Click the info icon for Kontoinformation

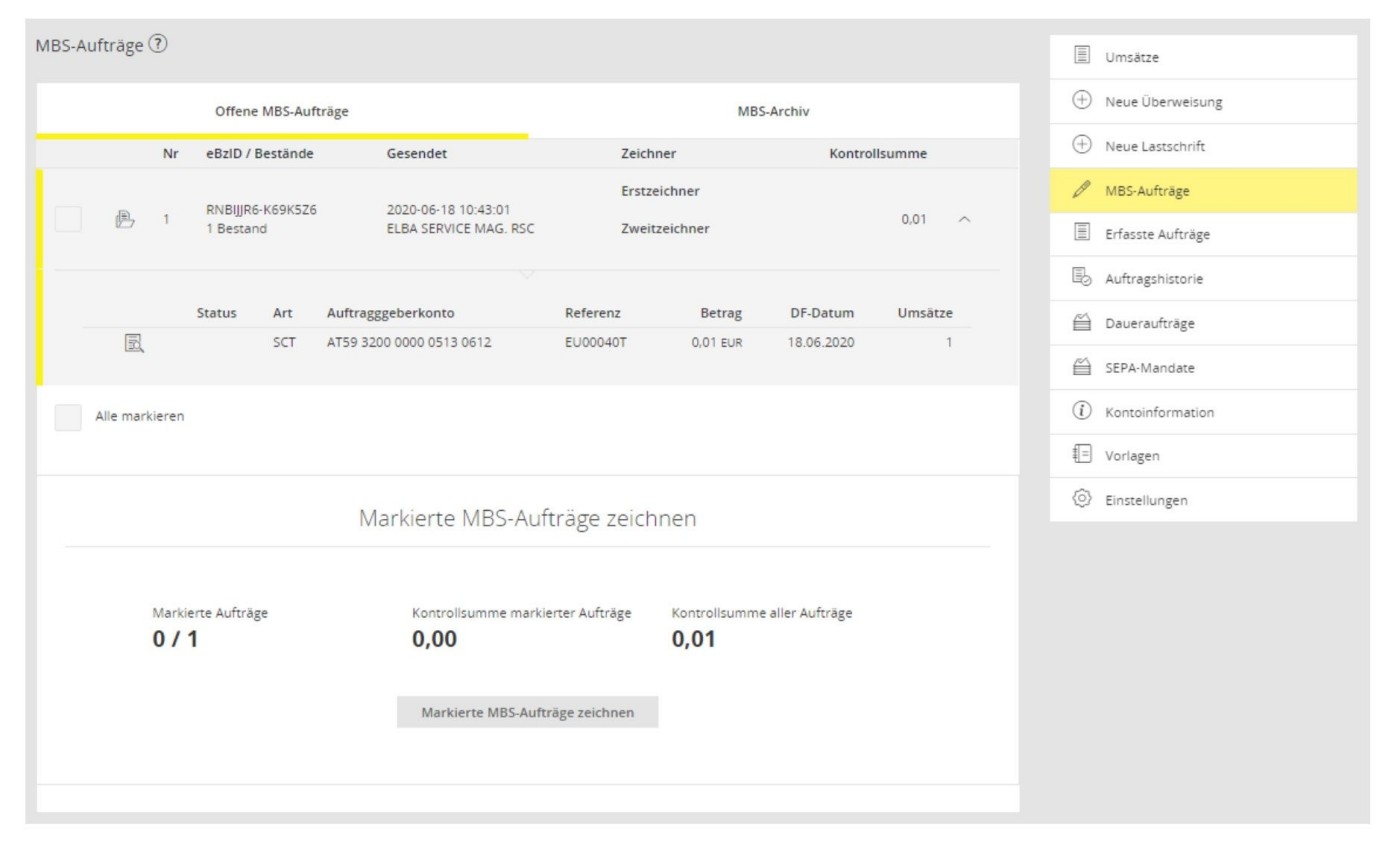[x=1081, y=412]
